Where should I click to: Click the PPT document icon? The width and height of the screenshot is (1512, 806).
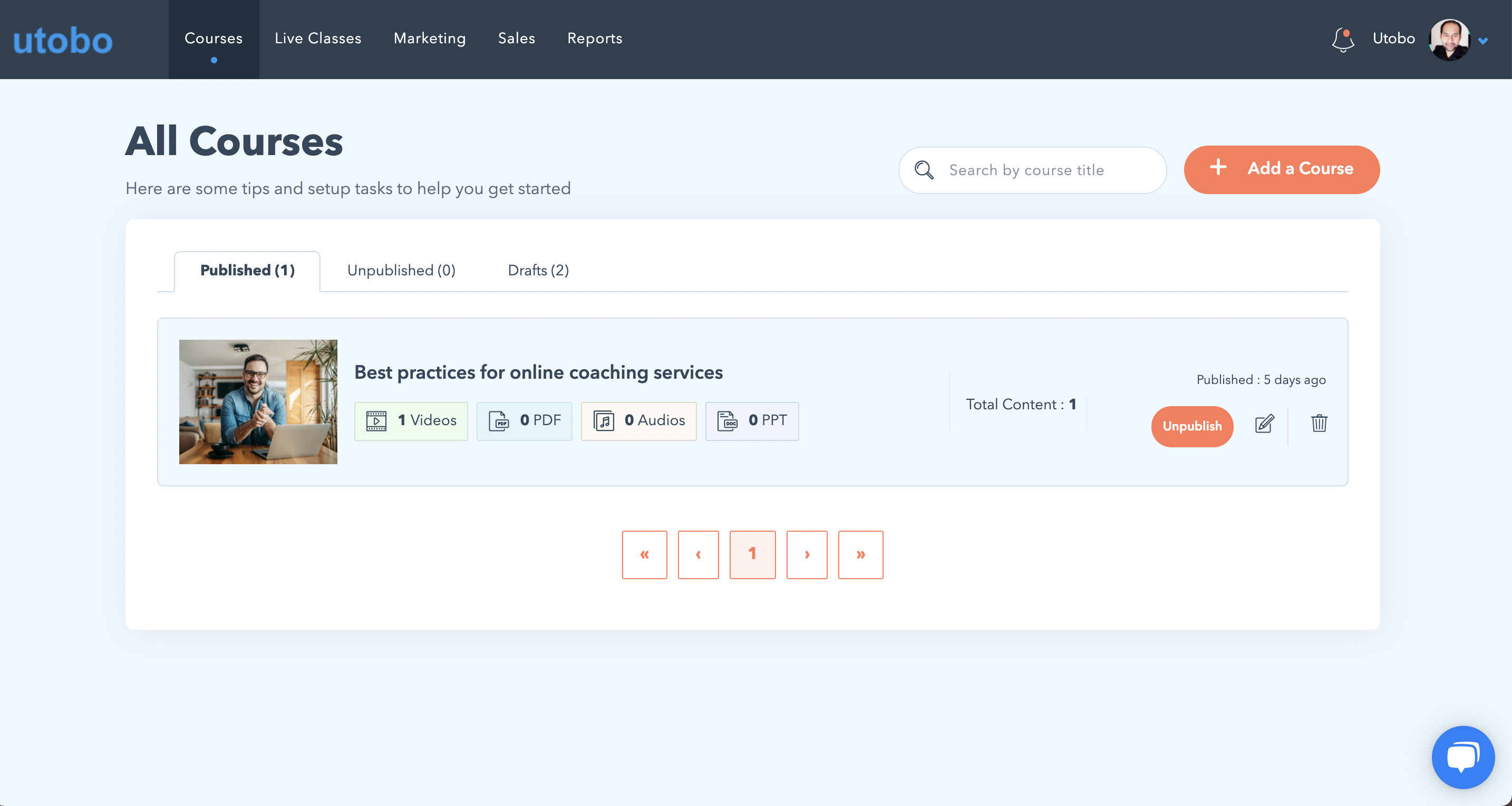pyautogui.click(x=726, y=420)
